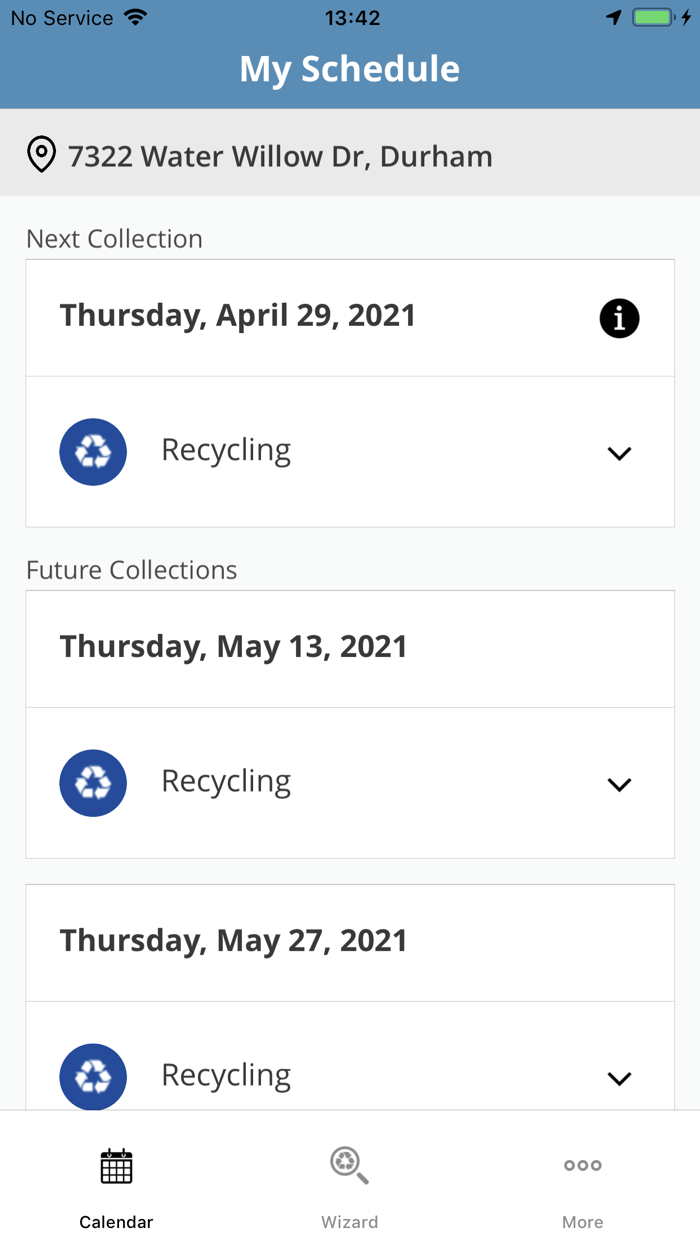The image size is (700, 1244).
Task: Select Thursday, April 29, 2021 header
Action: tap(237, 315)
